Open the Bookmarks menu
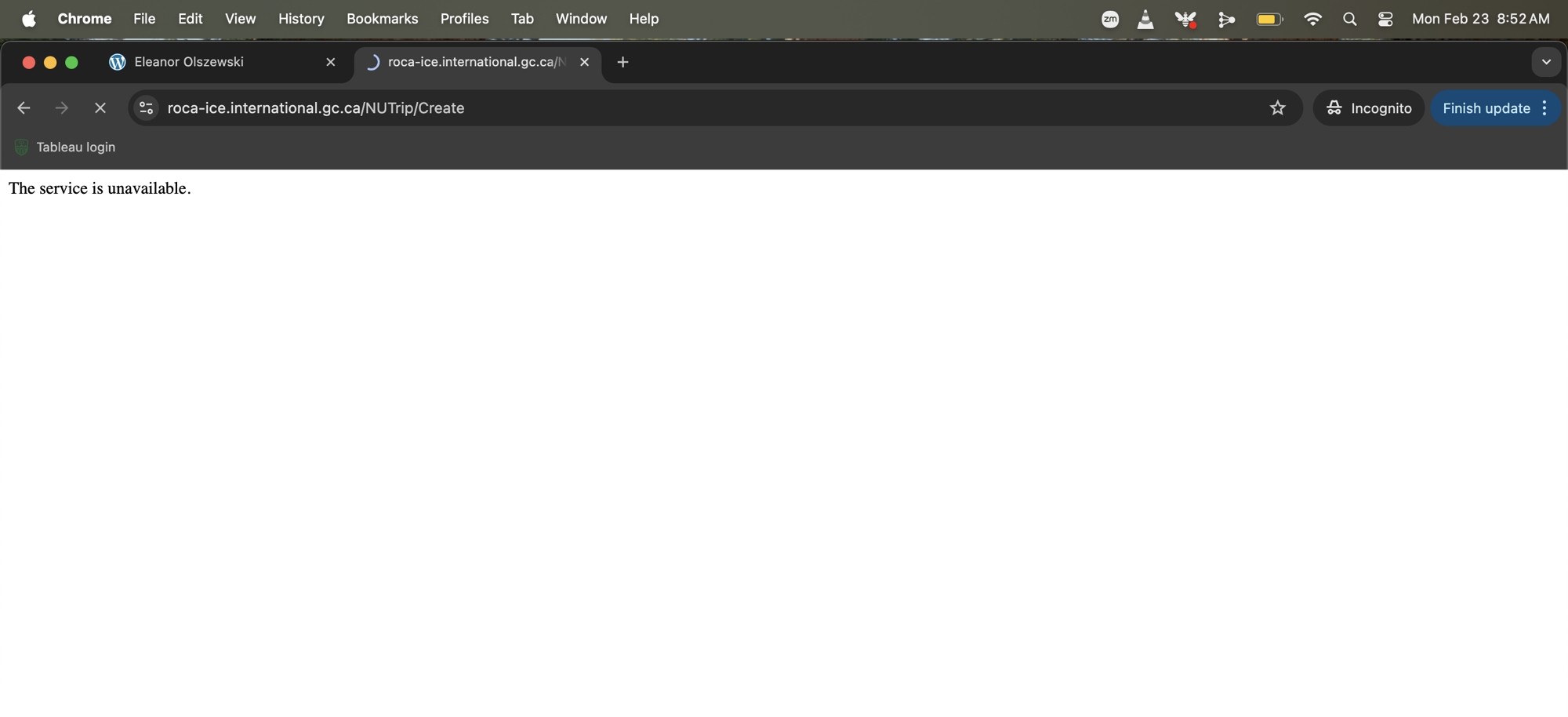Screen dimensions: 1568x717 tap(382, 19)
